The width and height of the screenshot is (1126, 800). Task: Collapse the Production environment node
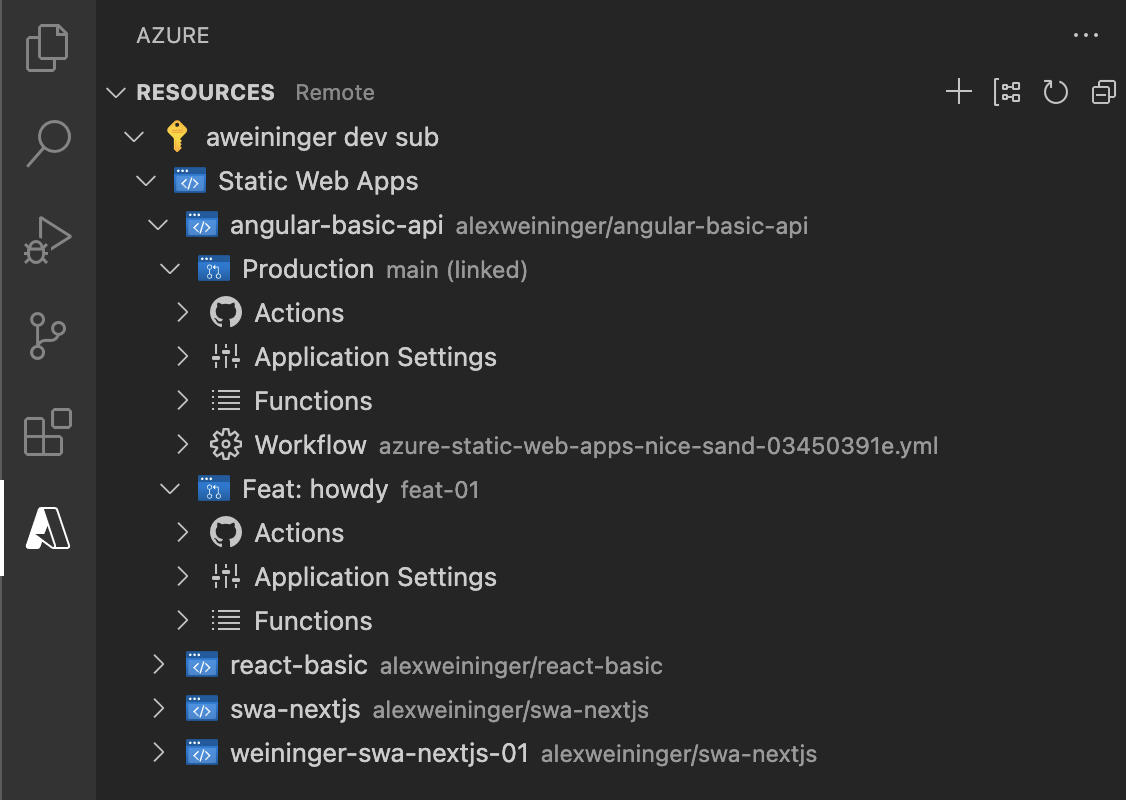[170, 269]
